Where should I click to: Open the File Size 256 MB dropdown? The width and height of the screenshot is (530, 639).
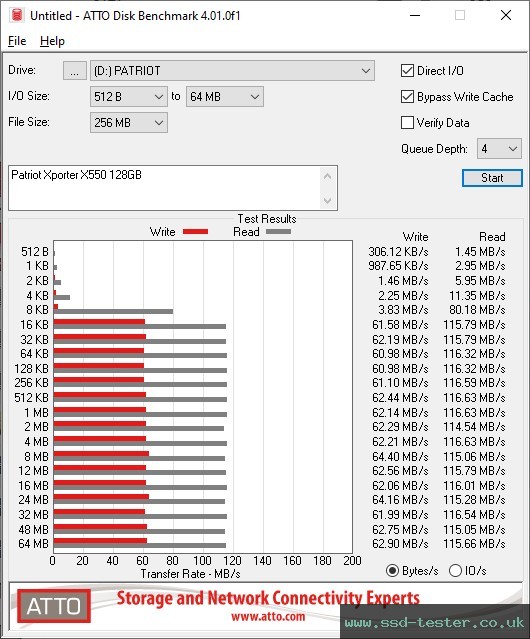click(x=129, y=123)
